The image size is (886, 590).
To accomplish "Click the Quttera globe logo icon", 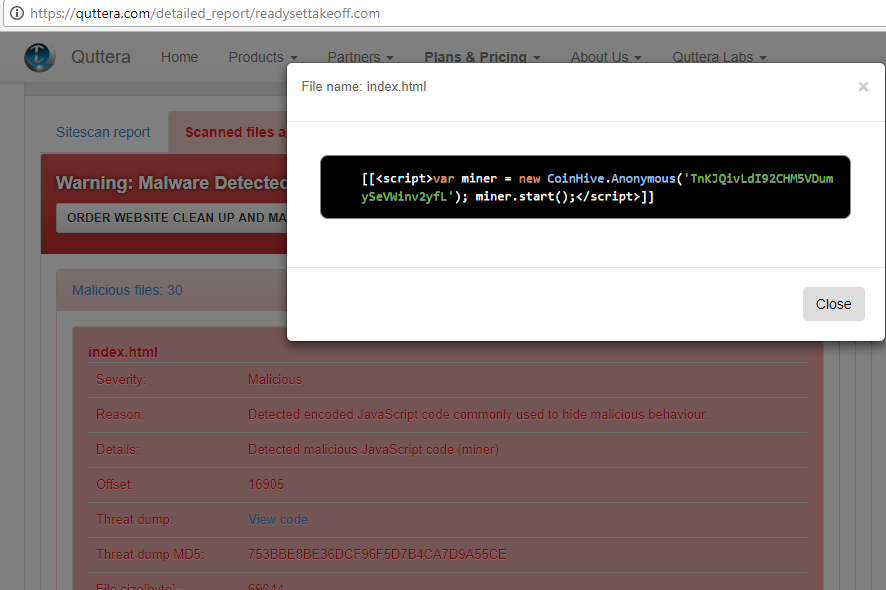I will pos(40,57).
